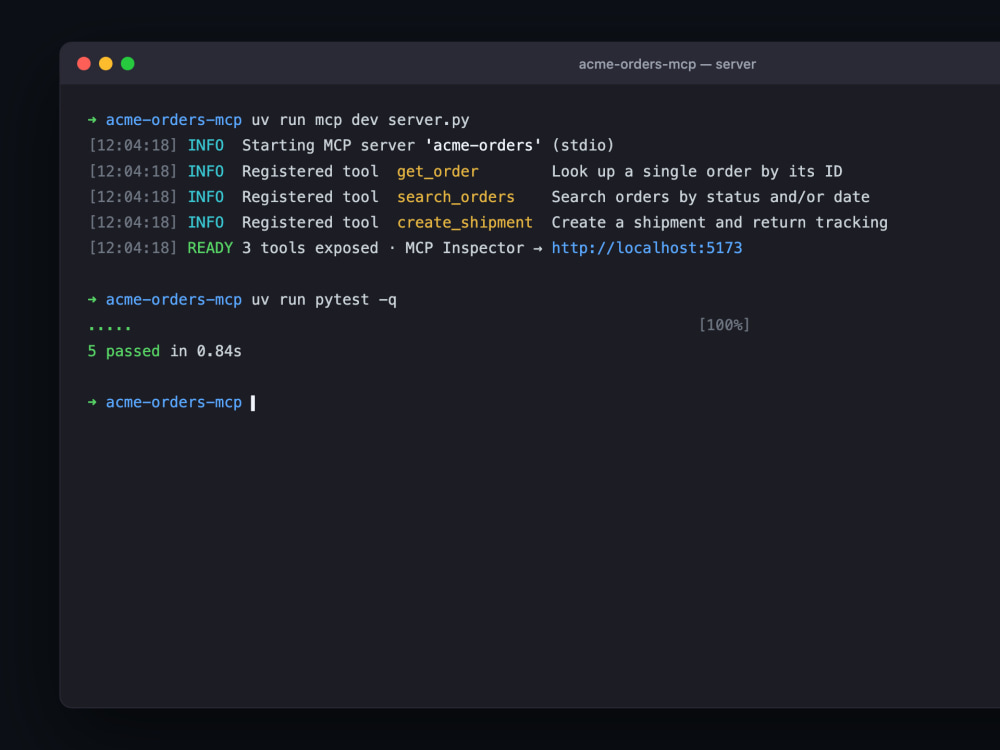This screenshot has width=1000, height=750.
Task: Click the [100%] progress indicator
Action: (x=724, y=325)
